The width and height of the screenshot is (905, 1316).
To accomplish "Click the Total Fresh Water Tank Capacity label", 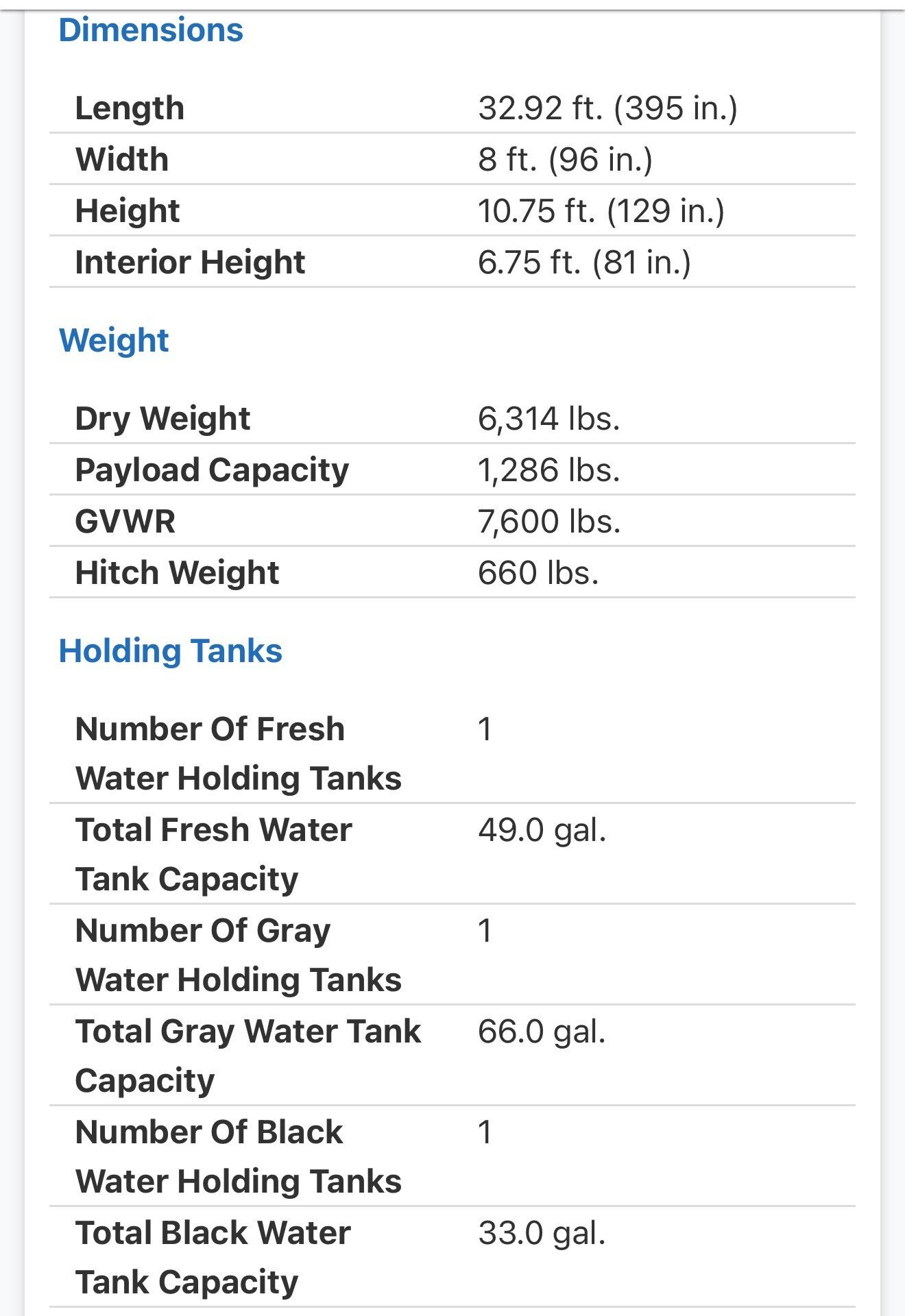I will click(x=214, y=854).
